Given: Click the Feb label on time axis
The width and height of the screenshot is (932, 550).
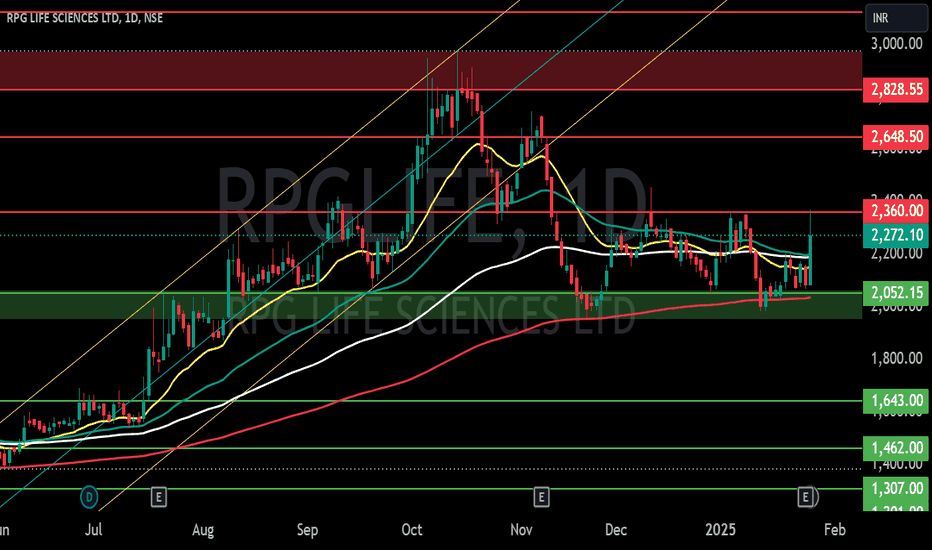Looking at the screenshot, I should (x=835, y=529).
